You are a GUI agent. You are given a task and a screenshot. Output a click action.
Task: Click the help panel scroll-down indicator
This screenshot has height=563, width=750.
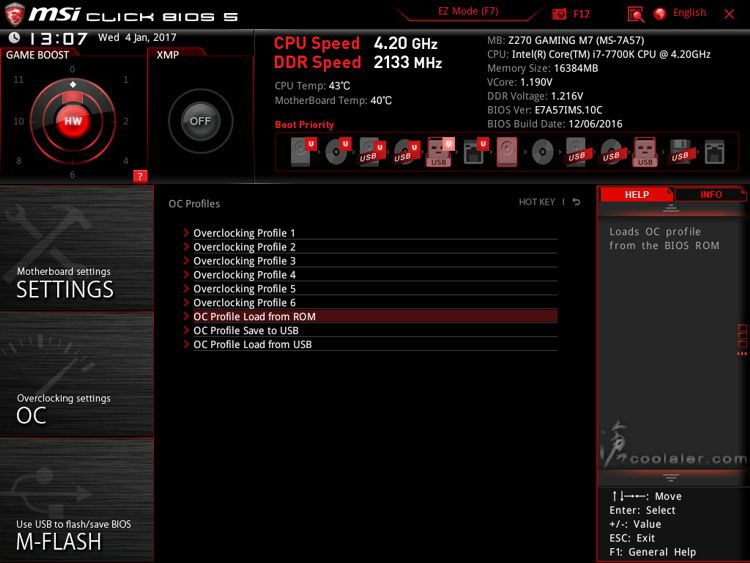tap(671, 477)
